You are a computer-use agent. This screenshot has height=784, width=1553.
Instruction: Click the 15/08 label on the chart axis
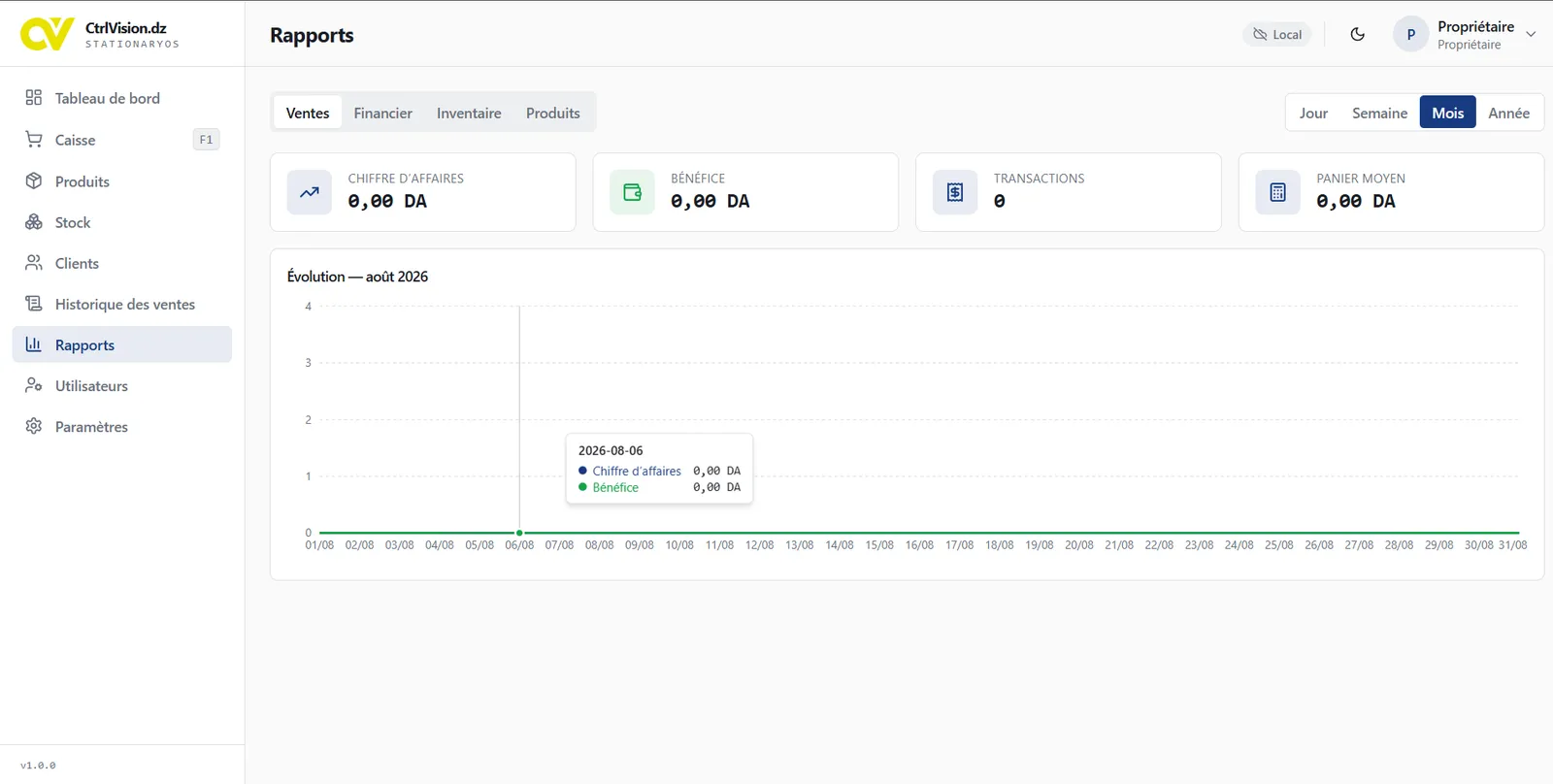(879, 545)
